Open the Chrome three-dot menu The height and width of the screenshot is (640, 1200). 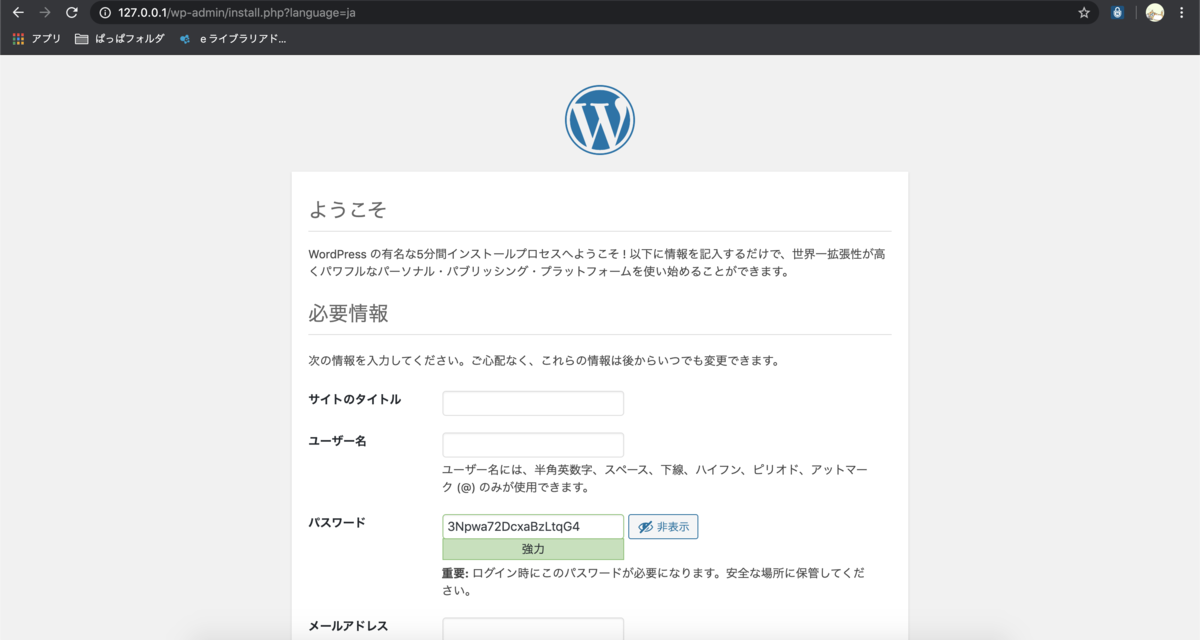pos(1182,13)
